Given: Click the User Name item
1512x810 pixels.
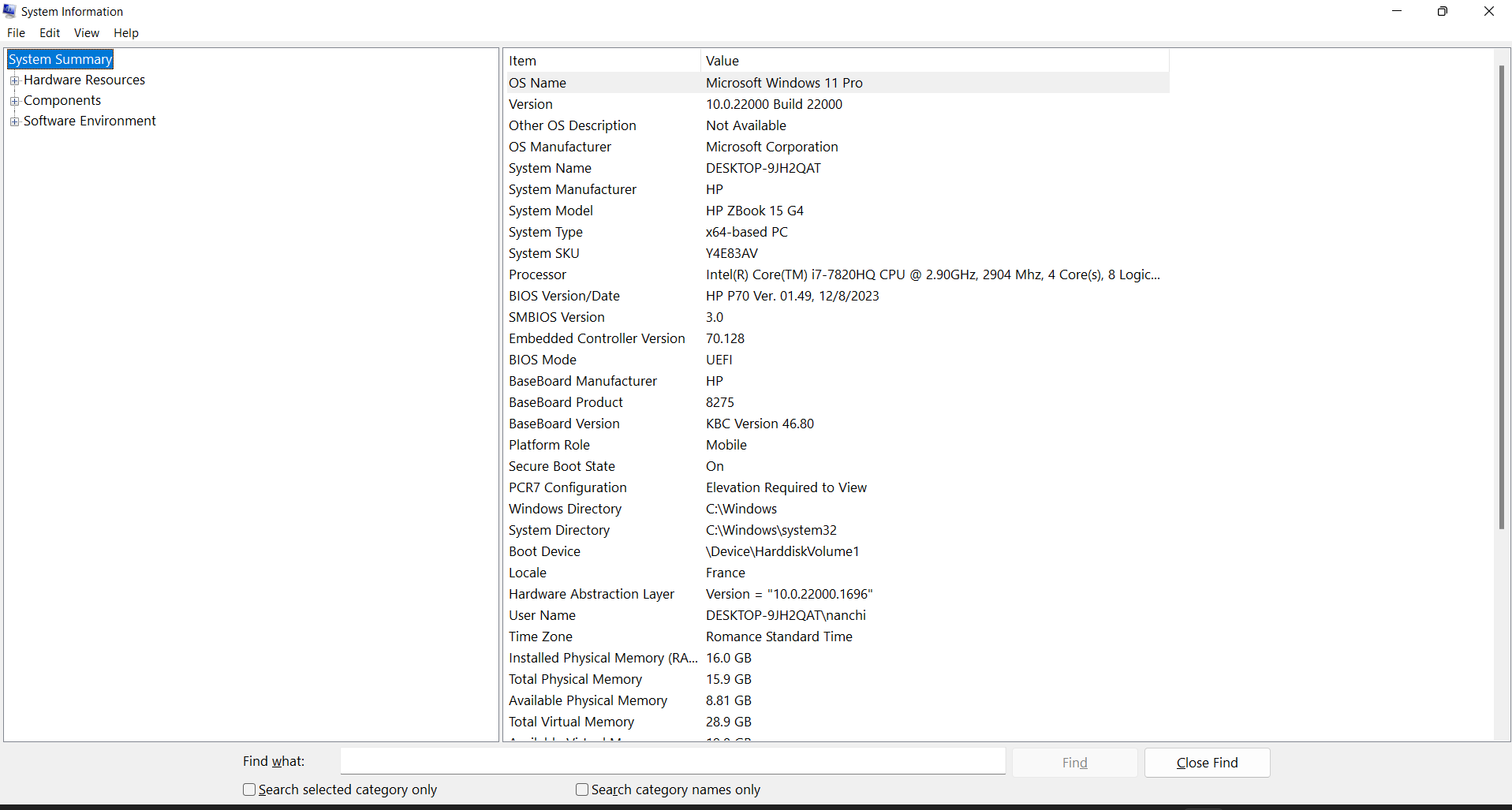Looking at the screenshot, I should coord(542,615).
